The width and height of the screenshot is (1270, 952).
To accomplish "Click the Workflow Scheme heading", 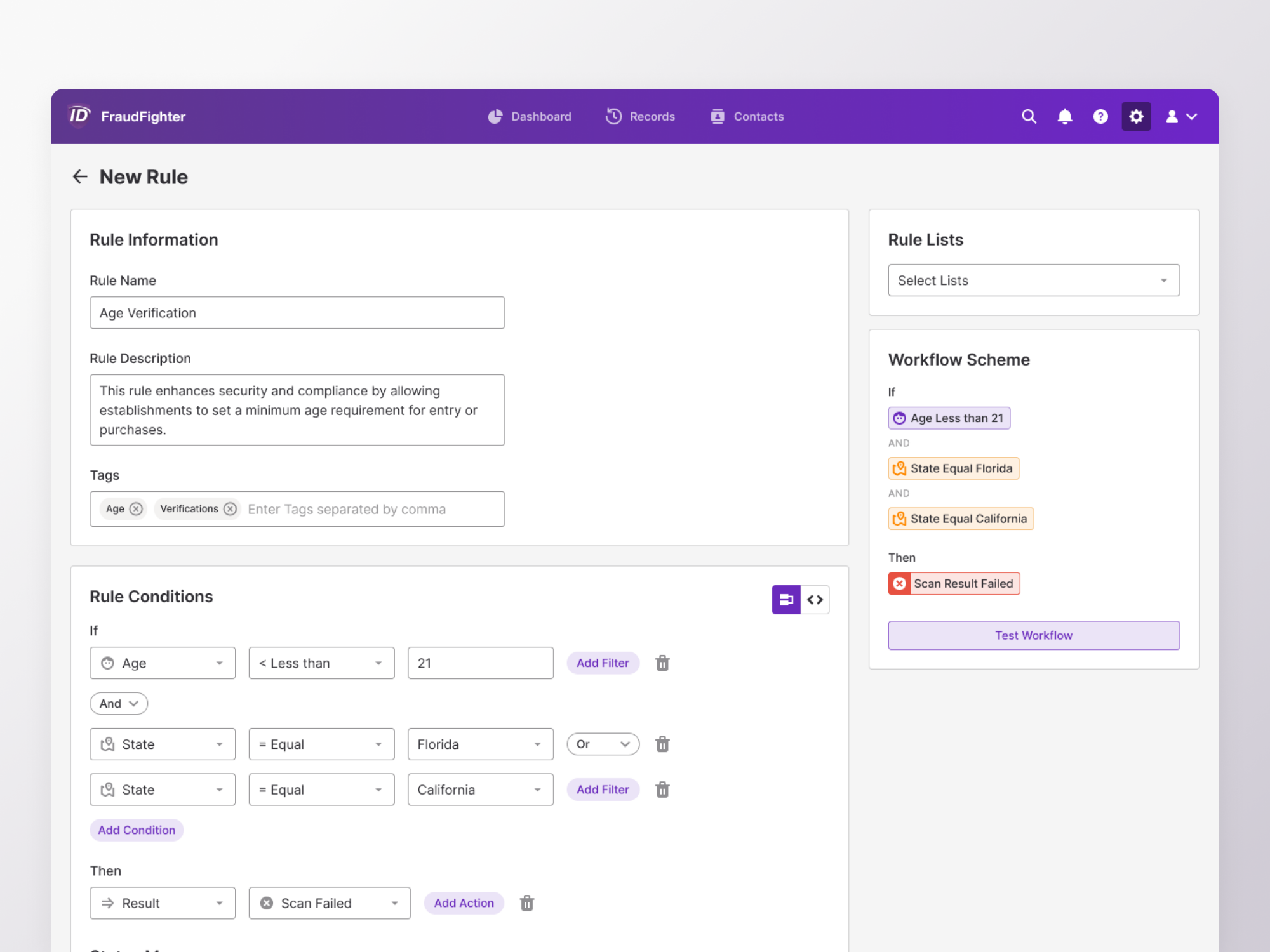I will pyautogui.click(x=959, y=360).
